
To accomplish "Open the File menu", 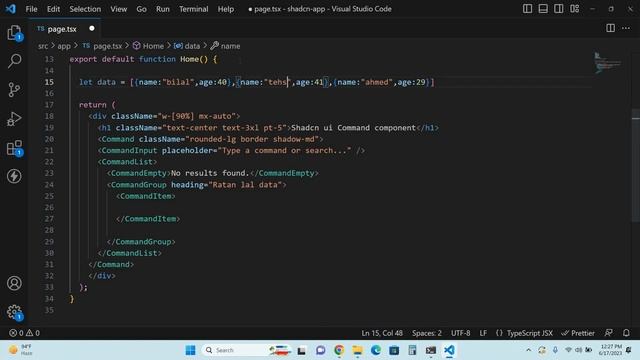I will click(x=31, y=9).
